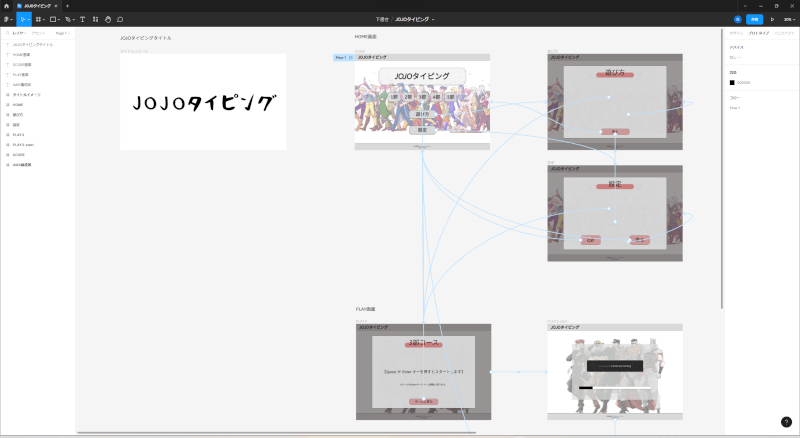Open the help question mark button
The width and height of the screenshot is (800, 438).
pos(786,422)
